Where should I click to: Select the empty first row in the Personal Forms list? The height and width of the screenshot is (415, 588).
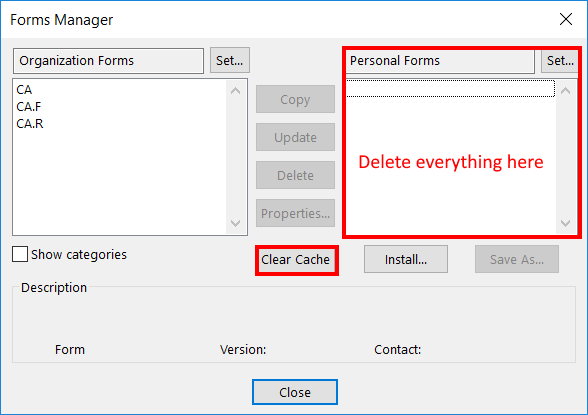(x=450, y=88)
